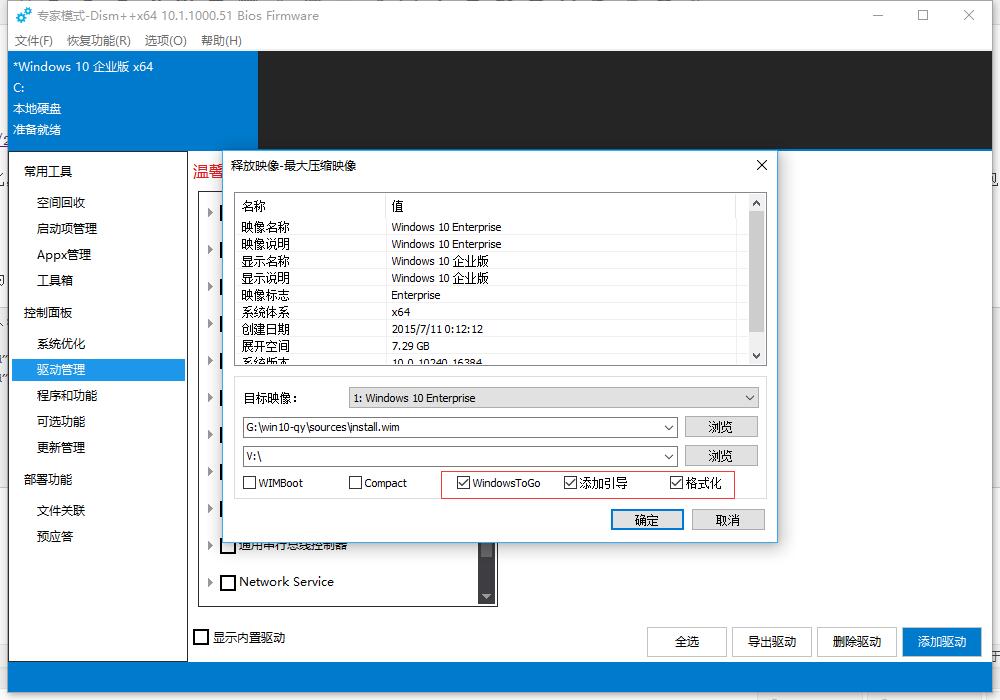Click the 确定 button
Viewport: 1000px width, 700px height.
coord(647,520)
